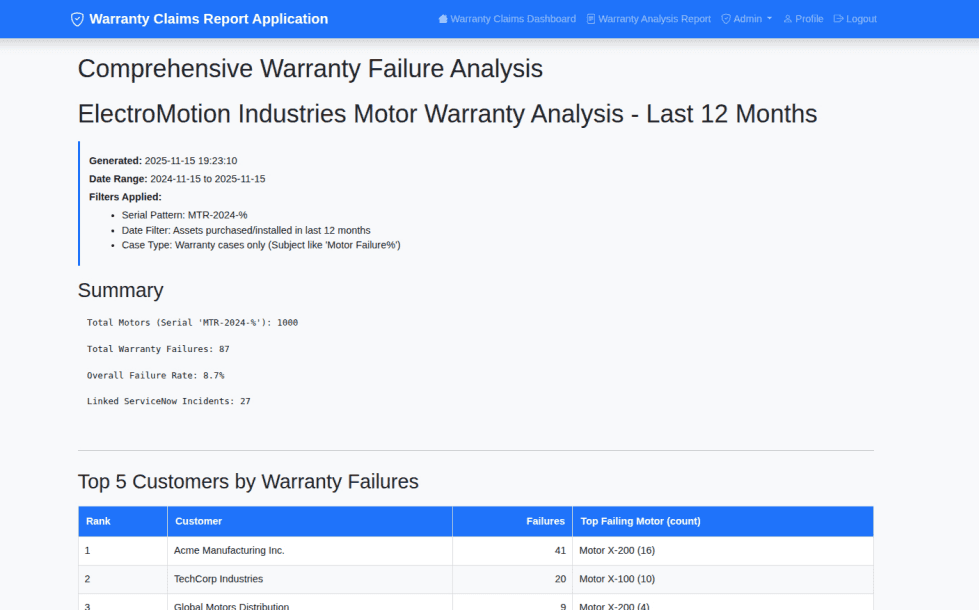Click the Customer column header
Viewport: 979px width, 610px height.
tap(198, 521)
